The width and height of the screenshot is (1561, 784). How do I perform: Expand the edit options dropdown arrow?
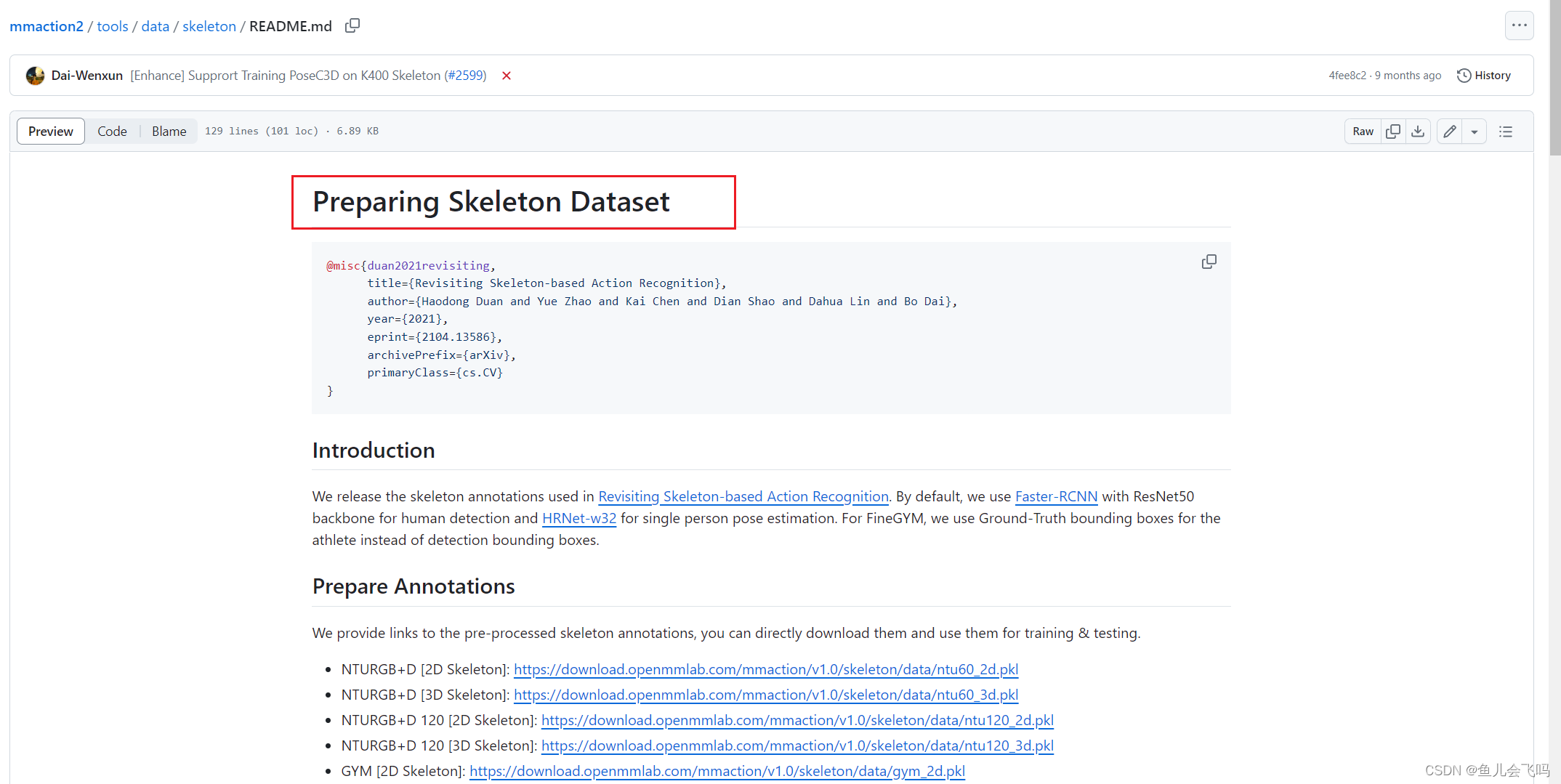click(1474, 131)
